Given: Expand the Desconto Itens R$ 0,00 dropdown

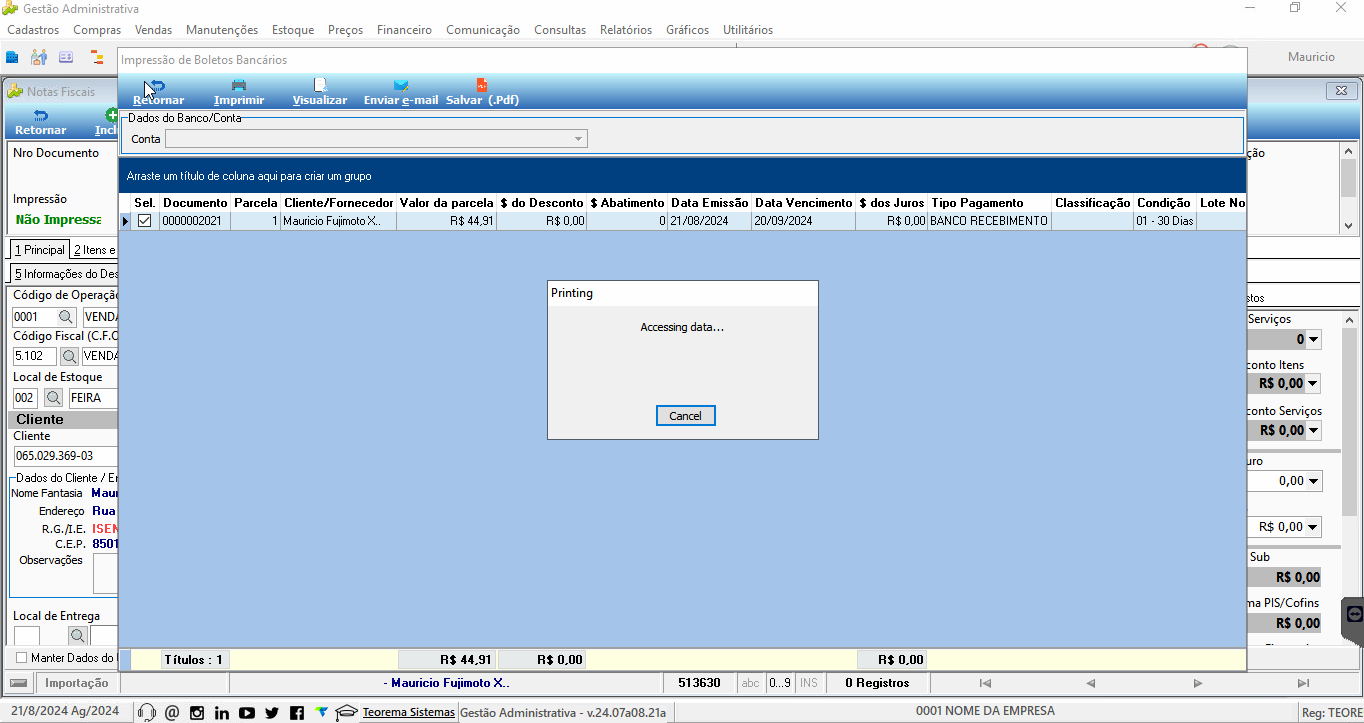Looking at the screenshot, I should click(x=1314, y=384).
